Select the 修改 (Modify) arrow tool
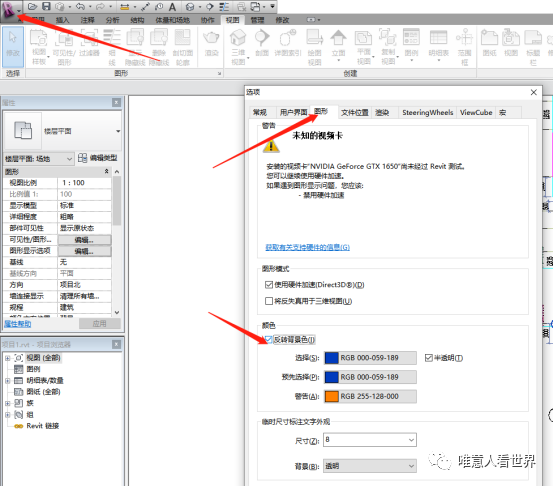553x486 pixels. pos(13,46)
